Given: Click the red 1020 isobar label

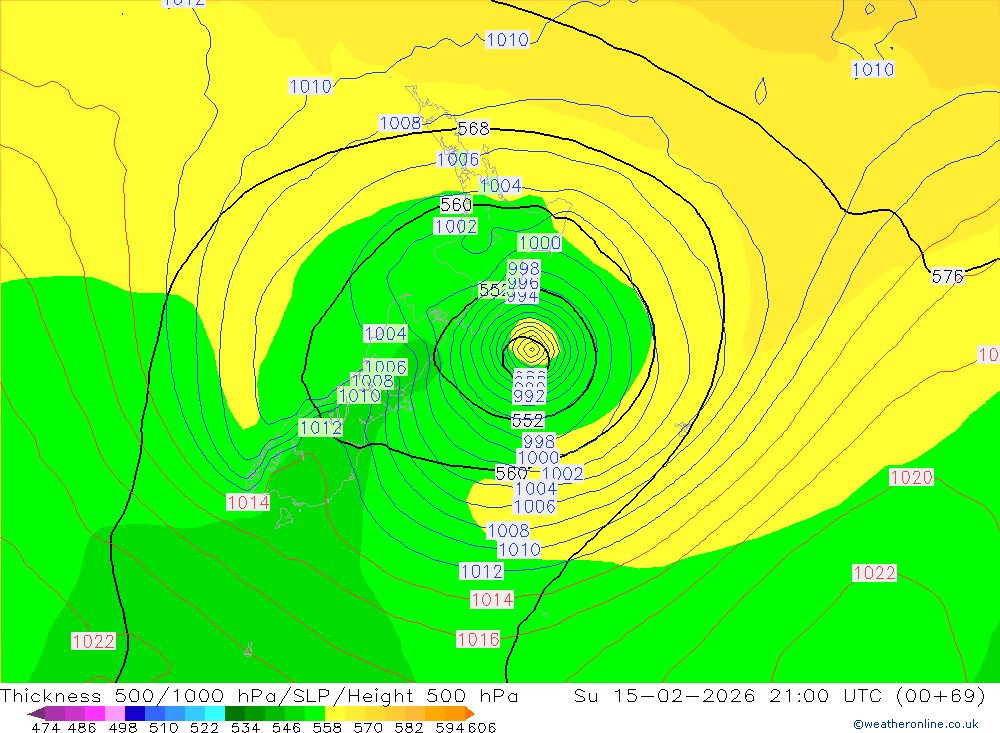Looking at the screenshot, I should [x=911, y=477].
